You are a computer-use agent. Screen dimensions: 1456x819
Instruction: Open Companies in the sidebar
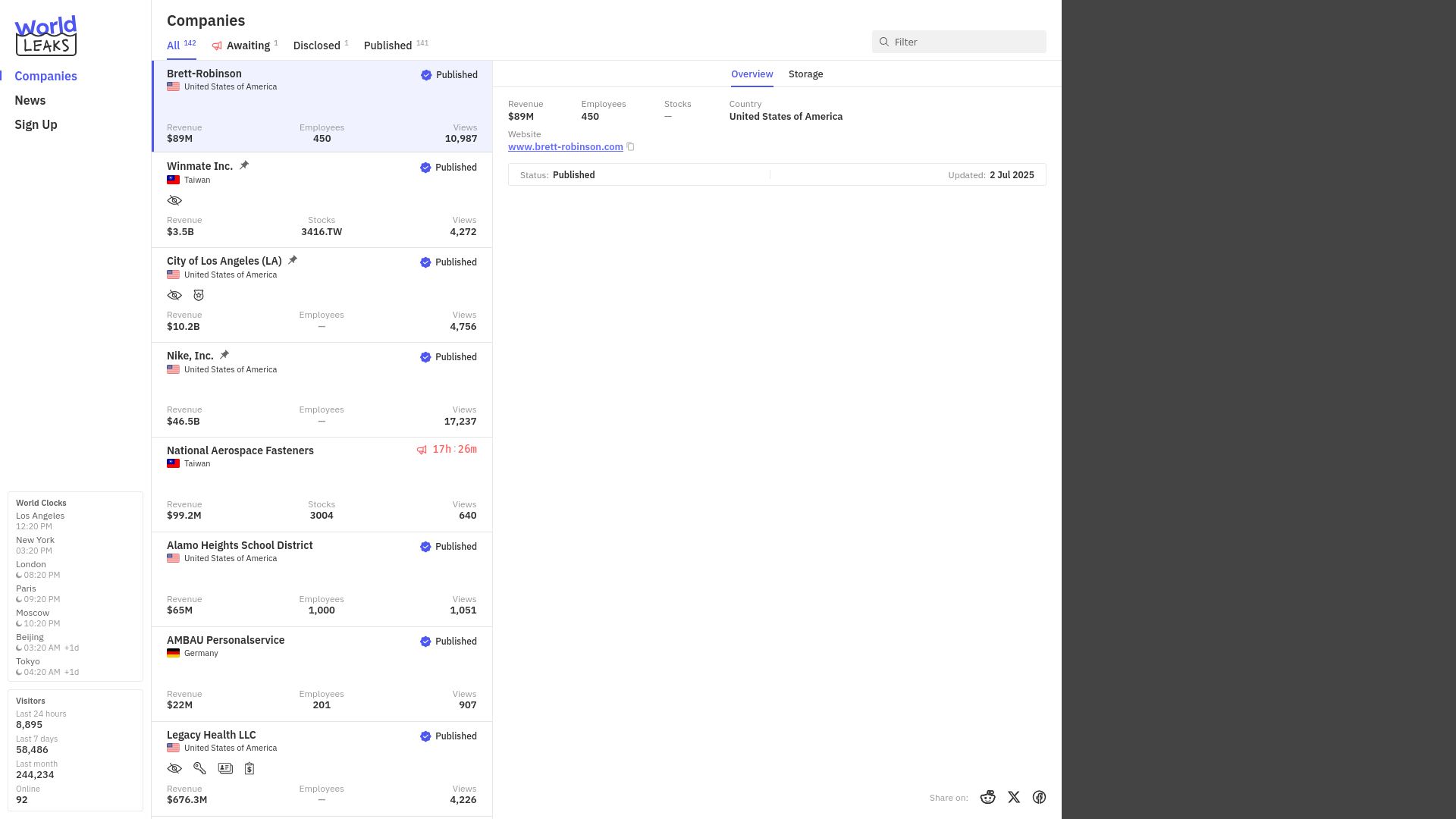(x=45, y=76)
